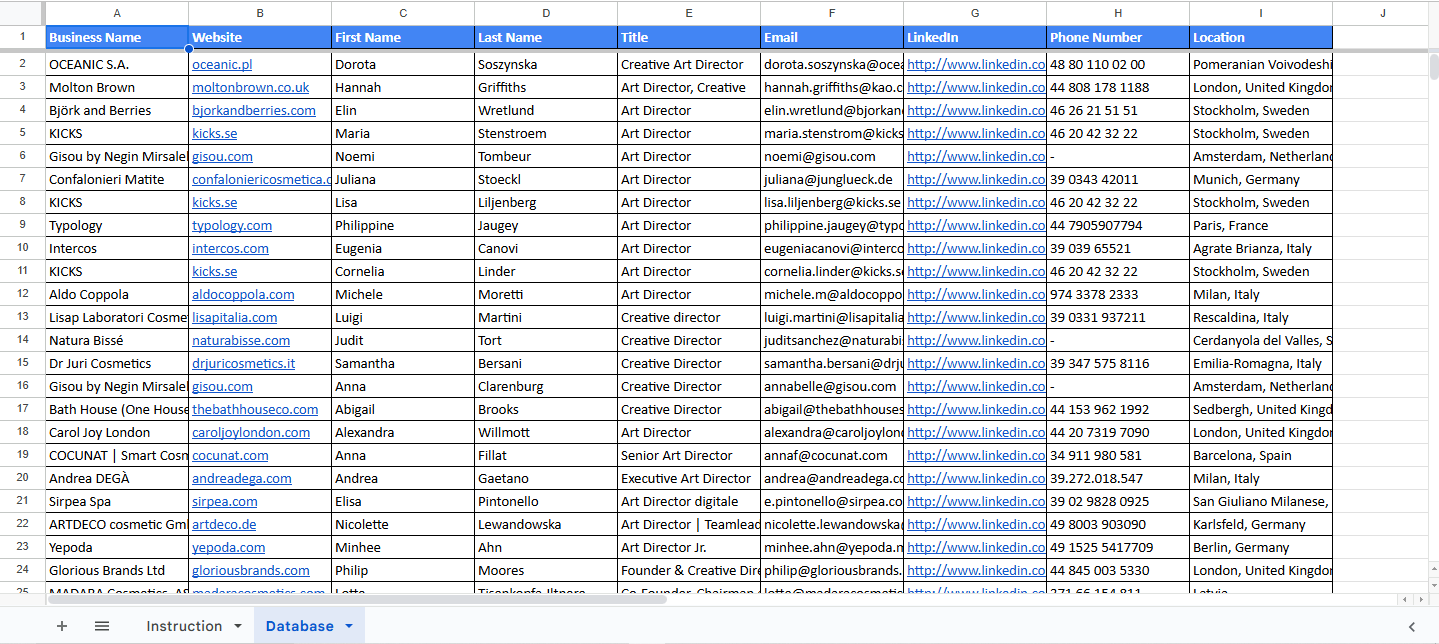Open the LinkedIn link in Dorota's row

point(976,64)
